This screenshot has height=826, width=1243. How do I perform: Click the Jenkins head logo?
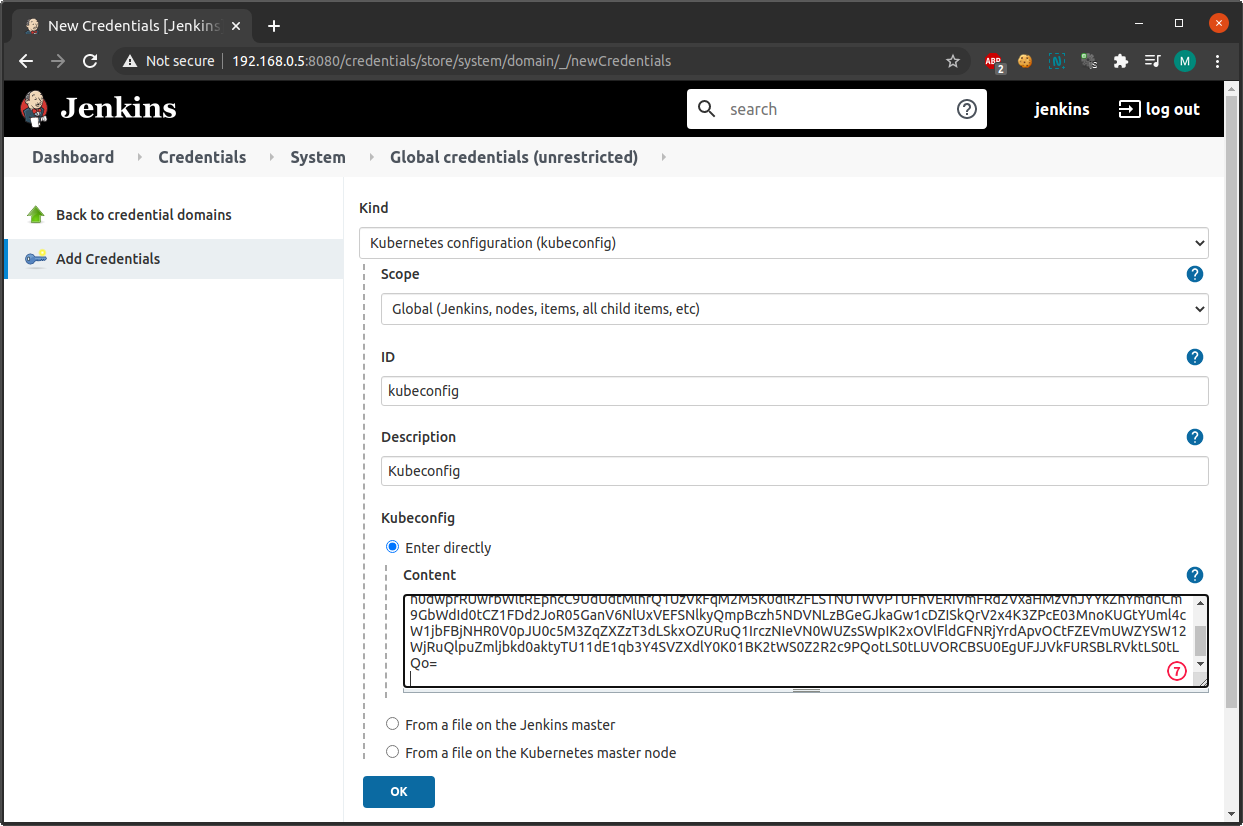33,108
